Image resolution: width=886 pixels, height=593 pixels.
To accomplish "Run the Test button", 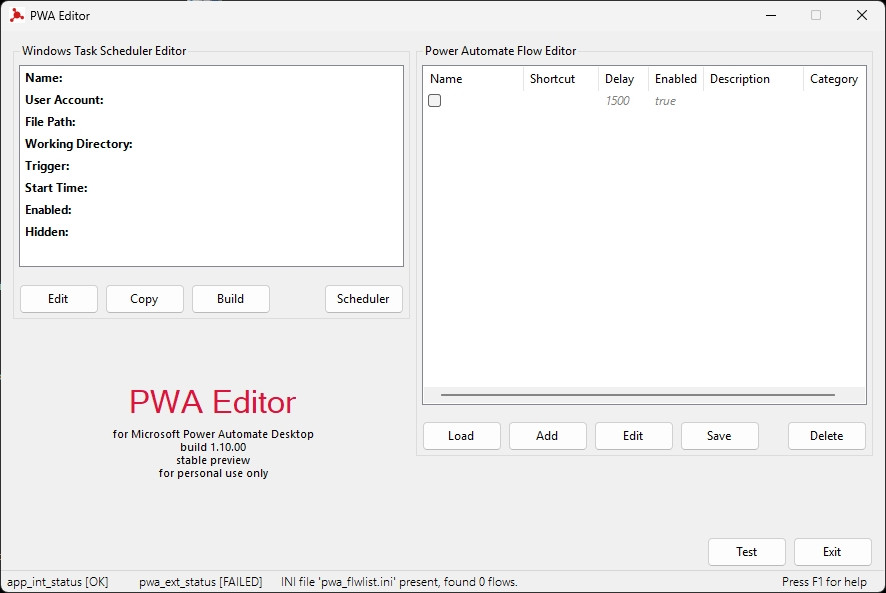I will pyautogui.click(x=746, y=552).
